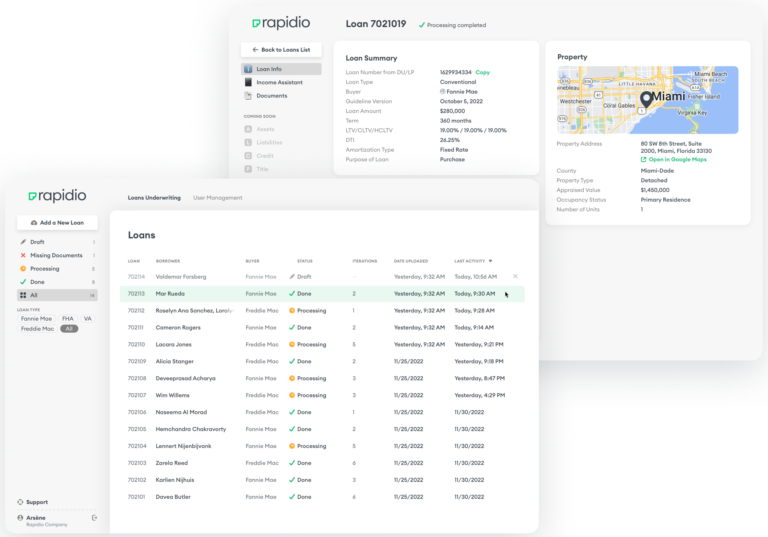Click Processing status icon for loan 702112
Screen dimensions: 768x537
[292, 311]
